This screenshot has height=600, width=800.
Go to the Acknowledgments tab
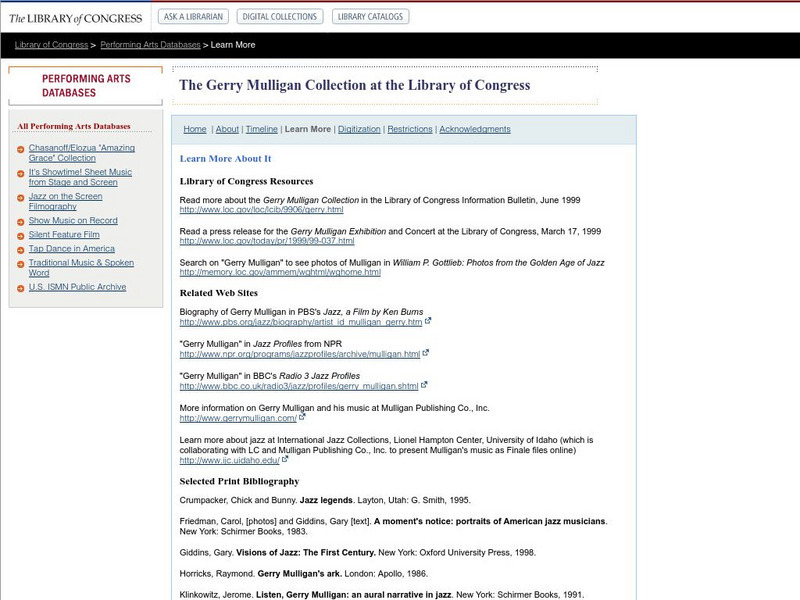tap(475, 129)
